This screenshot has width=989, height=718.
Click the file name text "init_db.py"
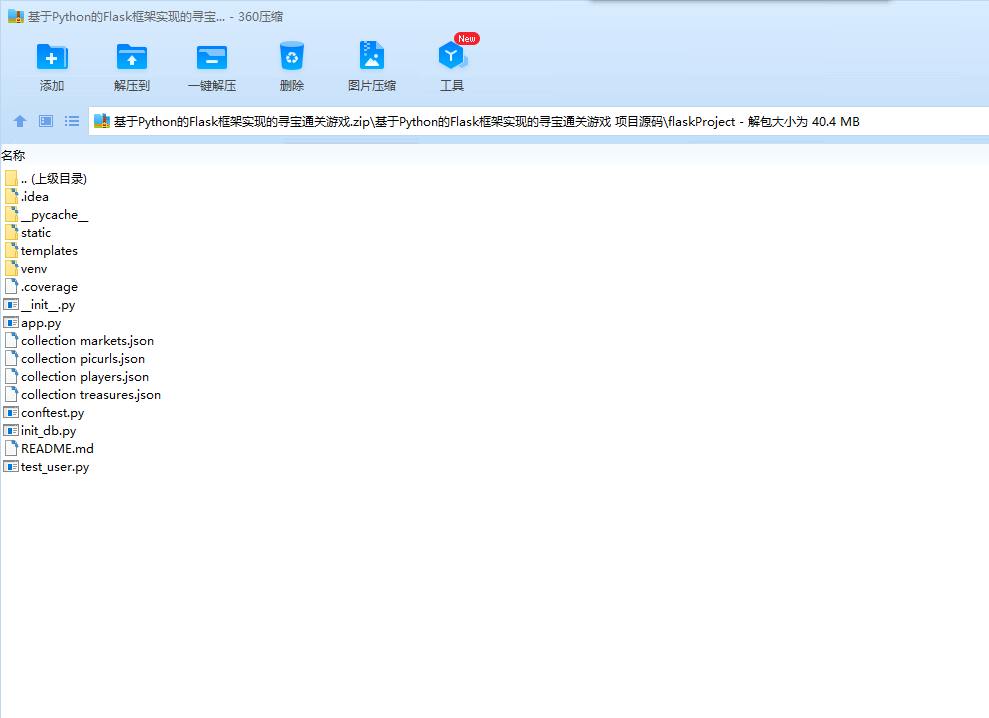(x=49, y=431)
